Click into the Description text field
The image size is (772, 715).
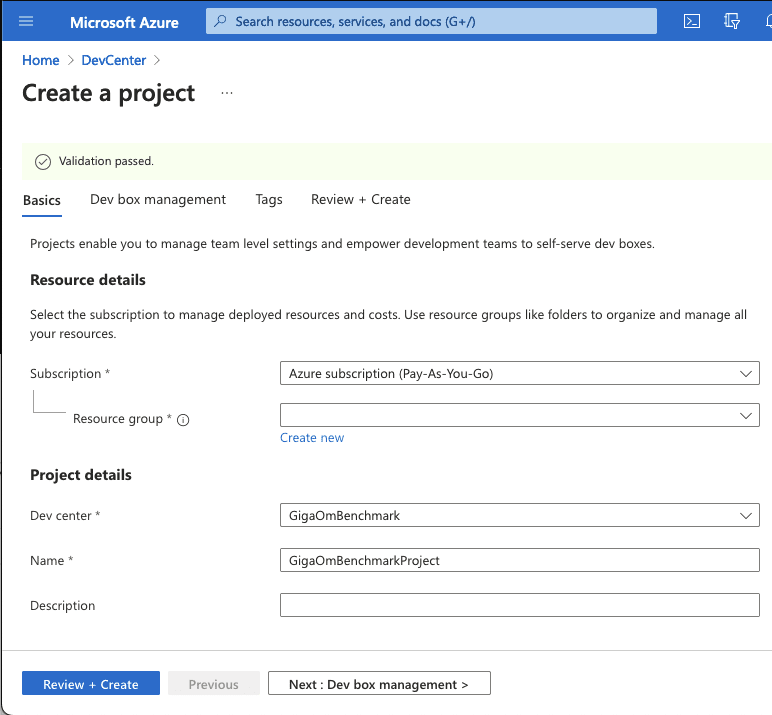click(x=519, y=606)
